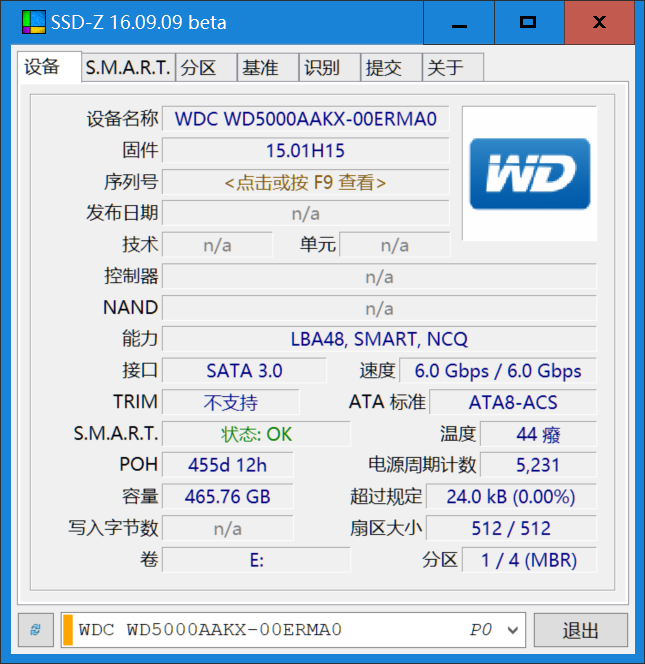Click the power cycle count 5,231
Screen dimensions: 645x664
pos(538,465)
